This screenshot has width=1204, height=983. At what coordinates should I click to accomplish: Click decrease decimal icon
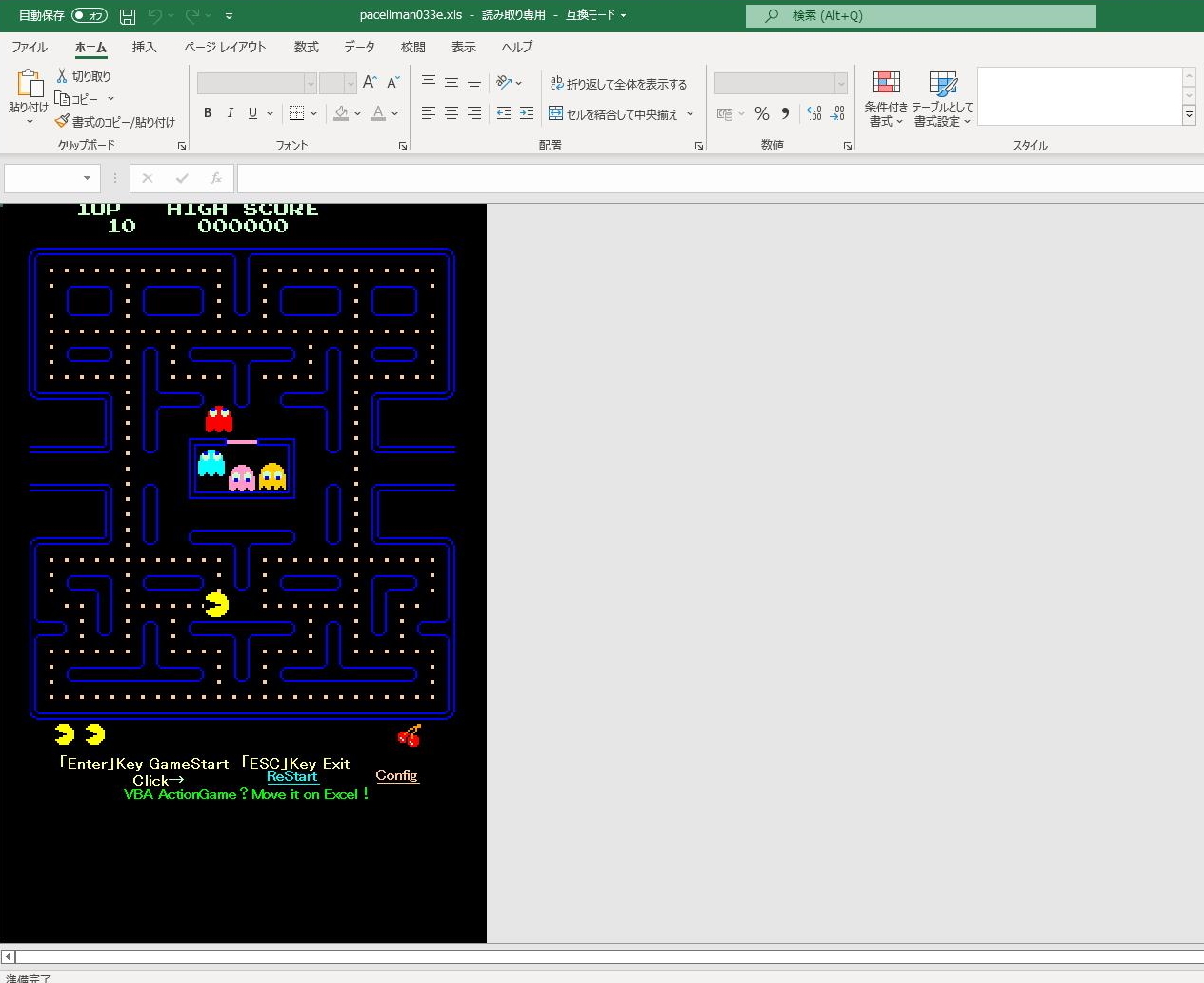coord(837,113)
